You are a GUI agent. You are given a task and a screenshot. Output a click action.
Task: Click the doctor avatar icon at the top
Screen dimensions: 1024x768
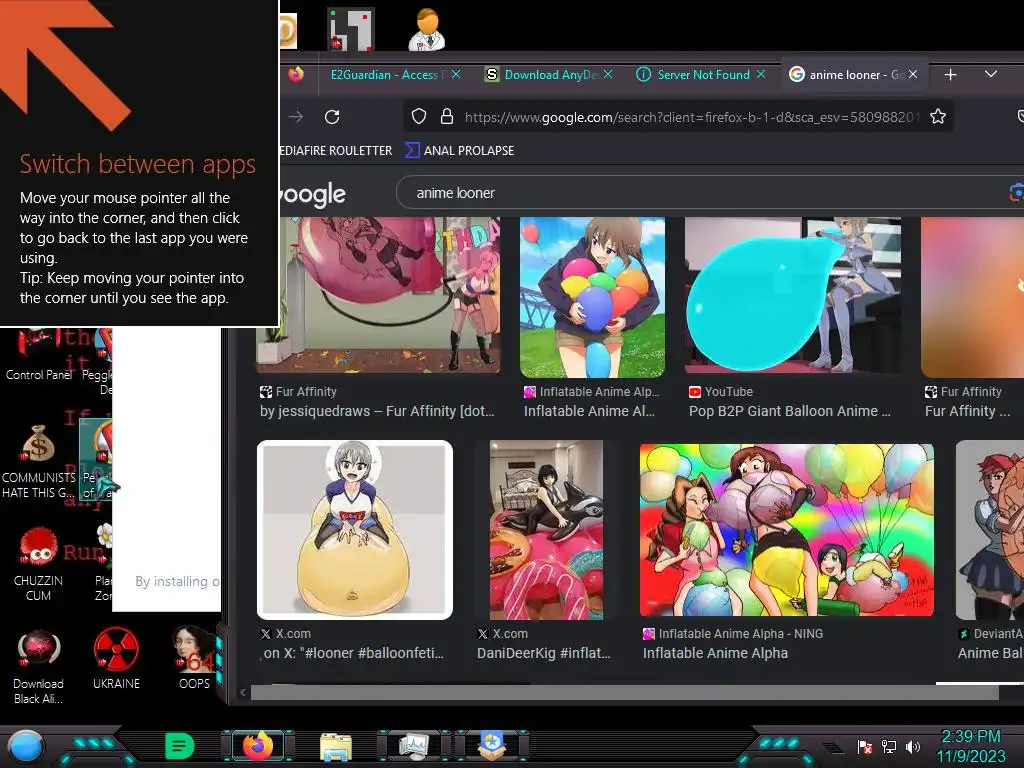click(x=427, y=29)
